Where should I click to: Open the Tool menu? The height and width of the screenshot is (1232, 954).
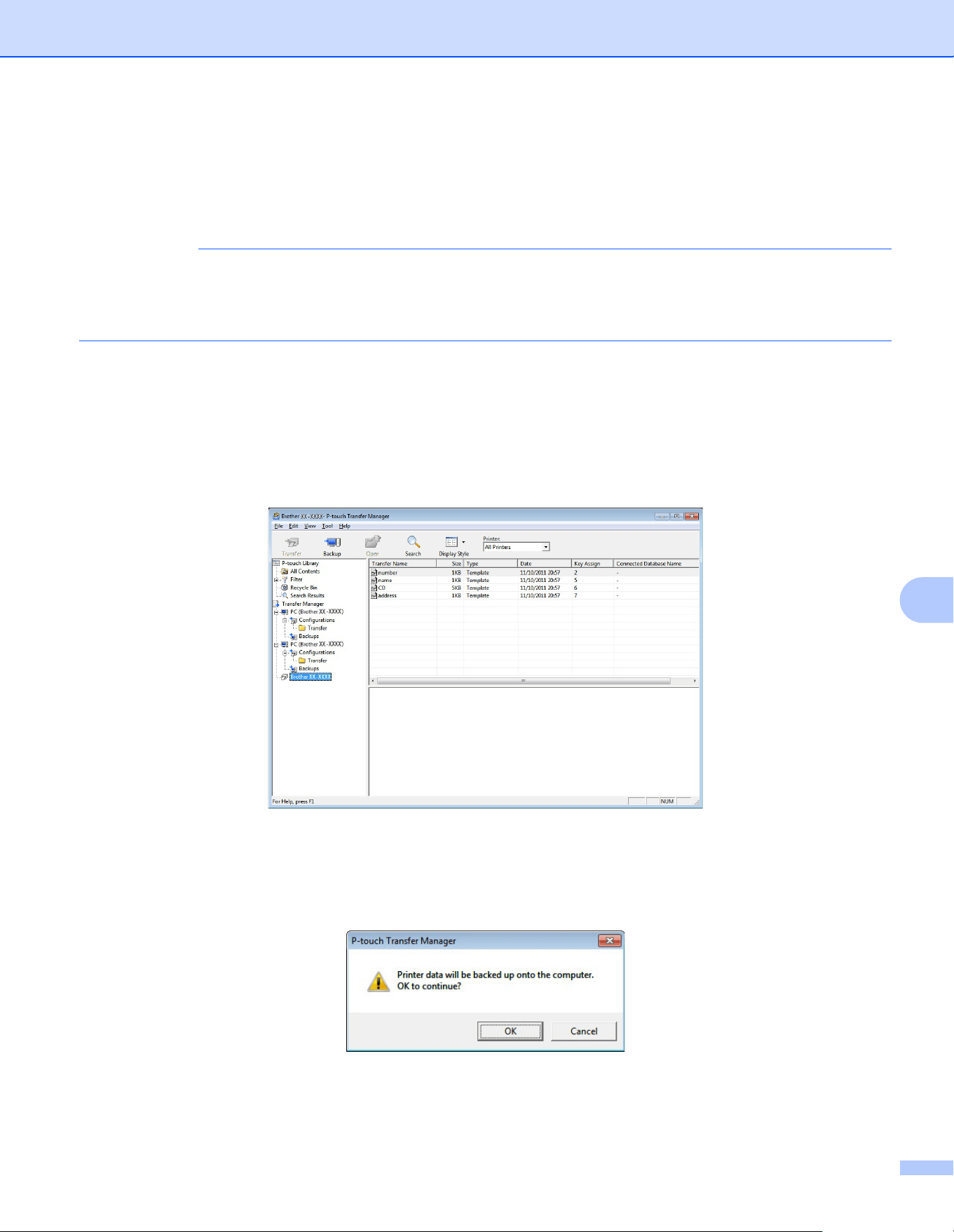tap(327, 526)
